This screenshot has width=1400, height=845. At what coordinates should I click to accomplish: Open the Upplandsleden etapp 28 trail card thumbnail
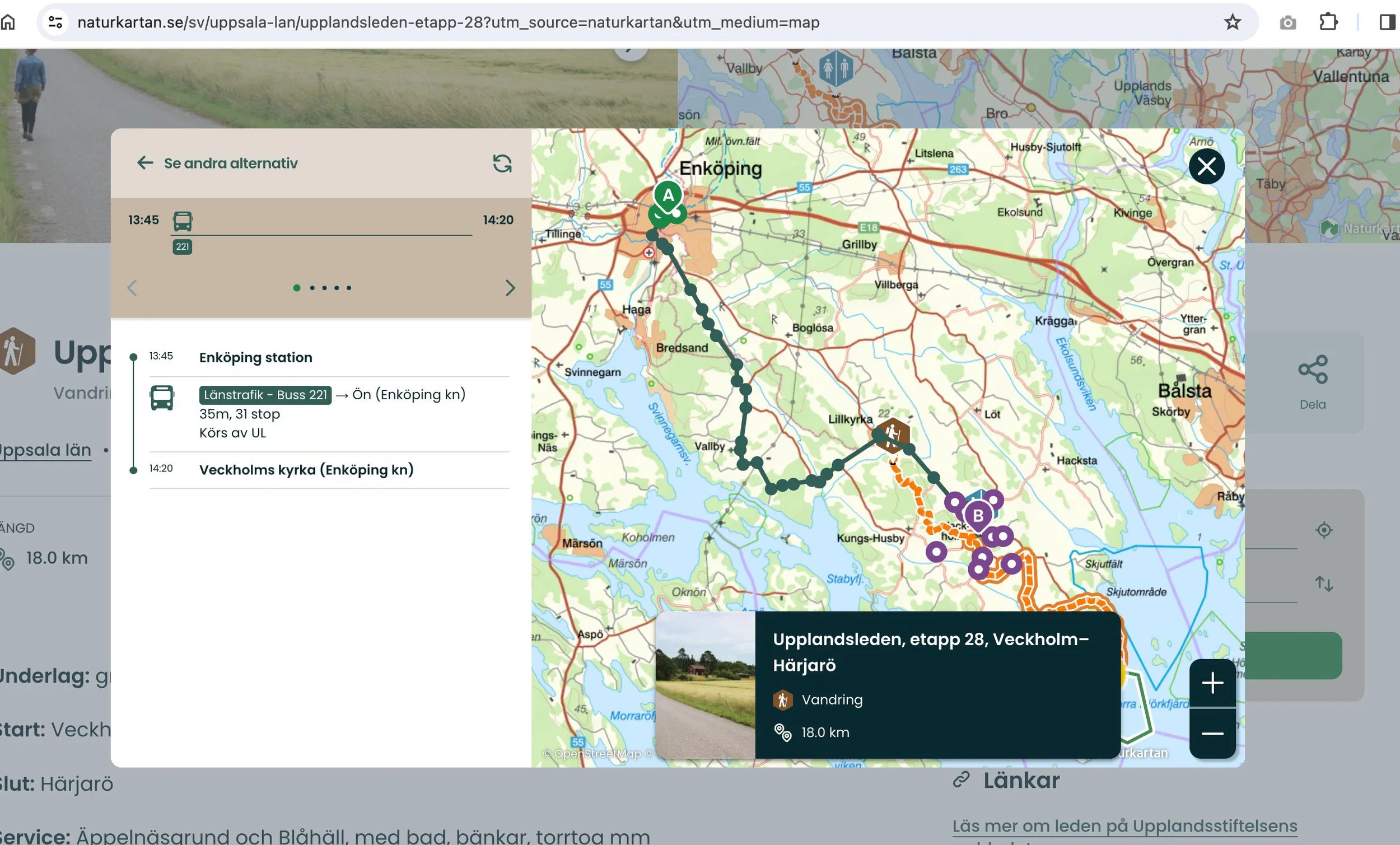(x=705, y=685)
